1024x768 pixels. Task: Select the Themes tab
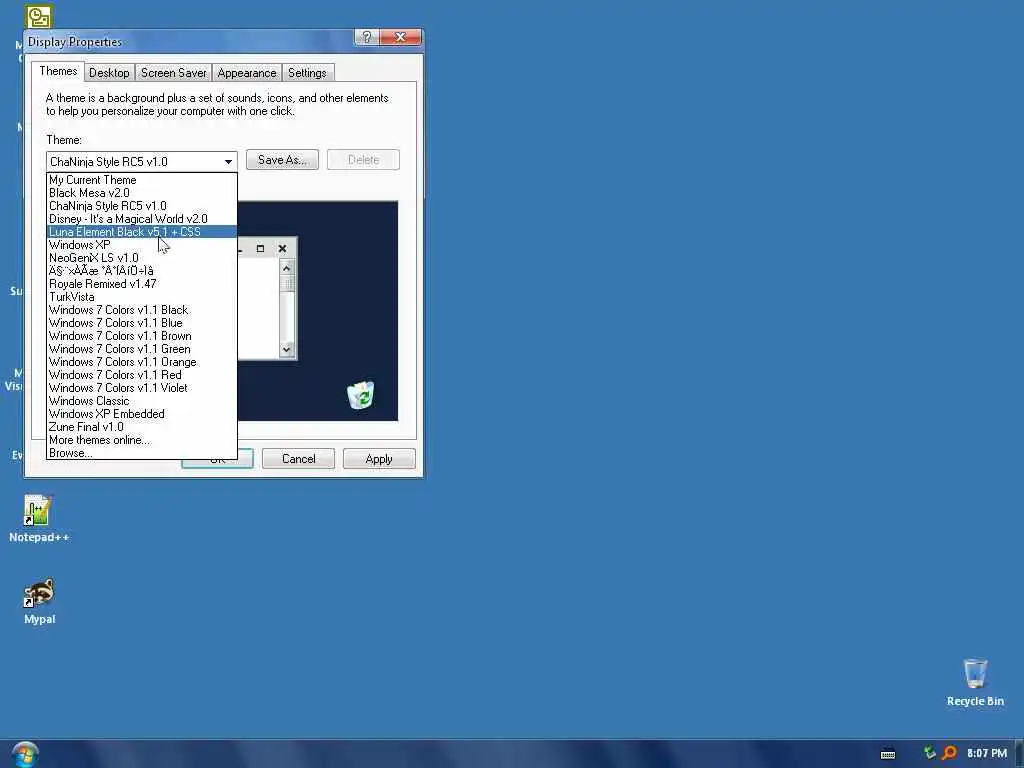coord(58,71)
